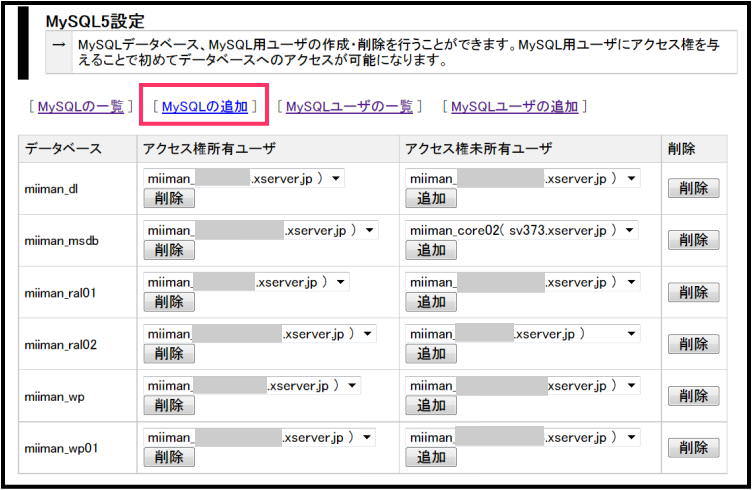Delete database miiman_ral01 via rightmost 削除 button
752x490 pixels.
693,292
